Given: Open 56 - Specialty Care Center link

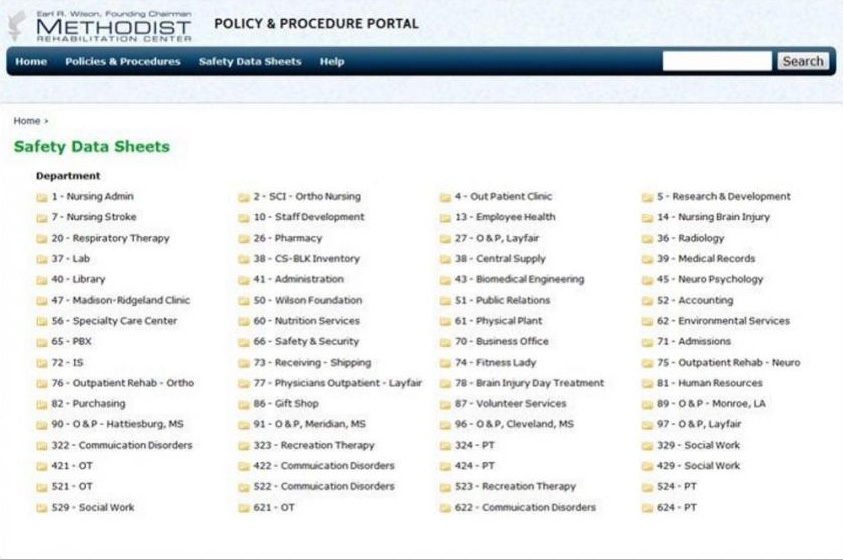Looking at the screenshot, I should click(x=115, y=321).
